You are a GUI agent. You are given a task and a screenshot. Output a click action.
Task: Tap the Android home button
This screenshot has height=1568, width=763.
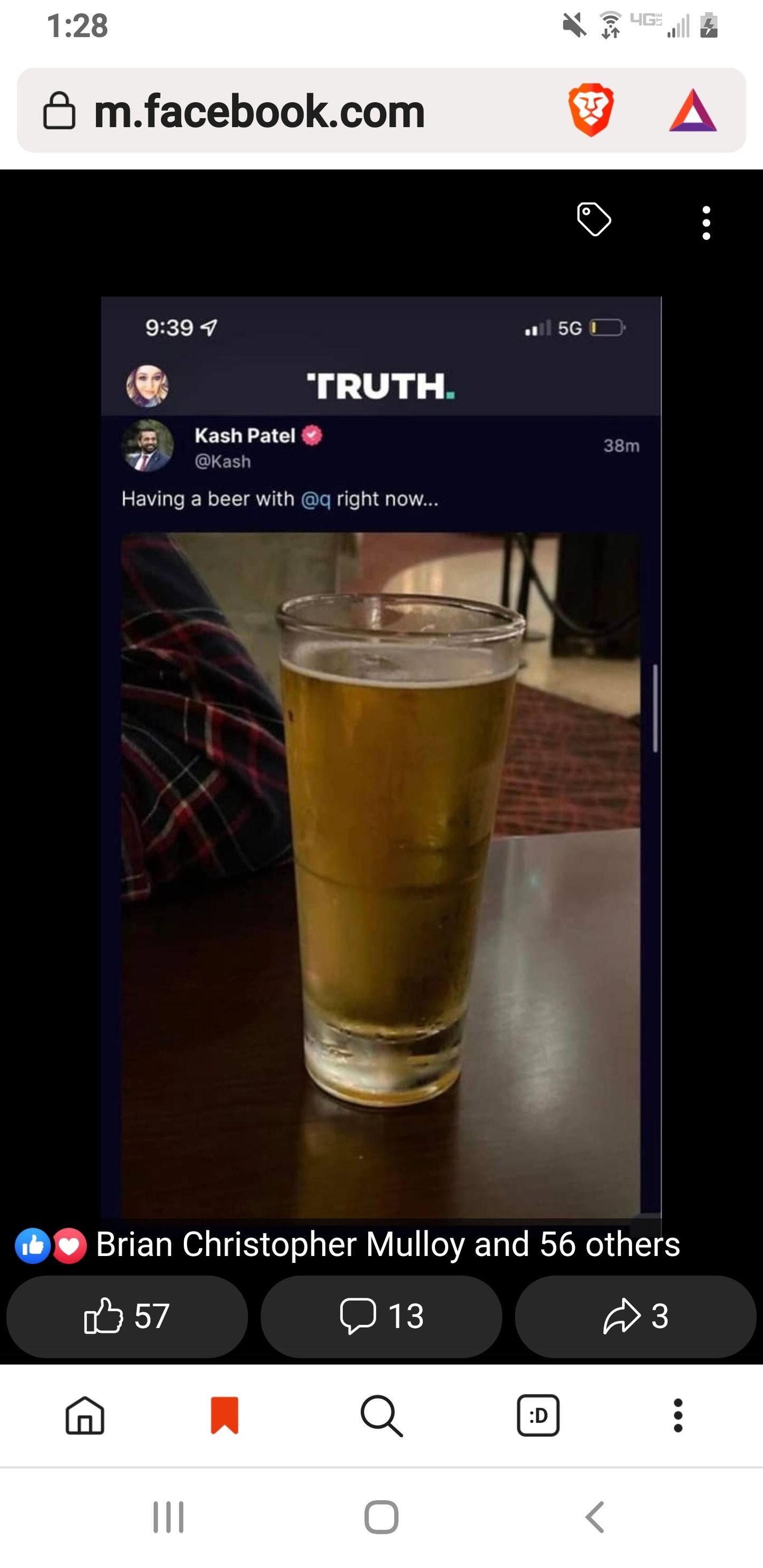tap(381, 1517)
